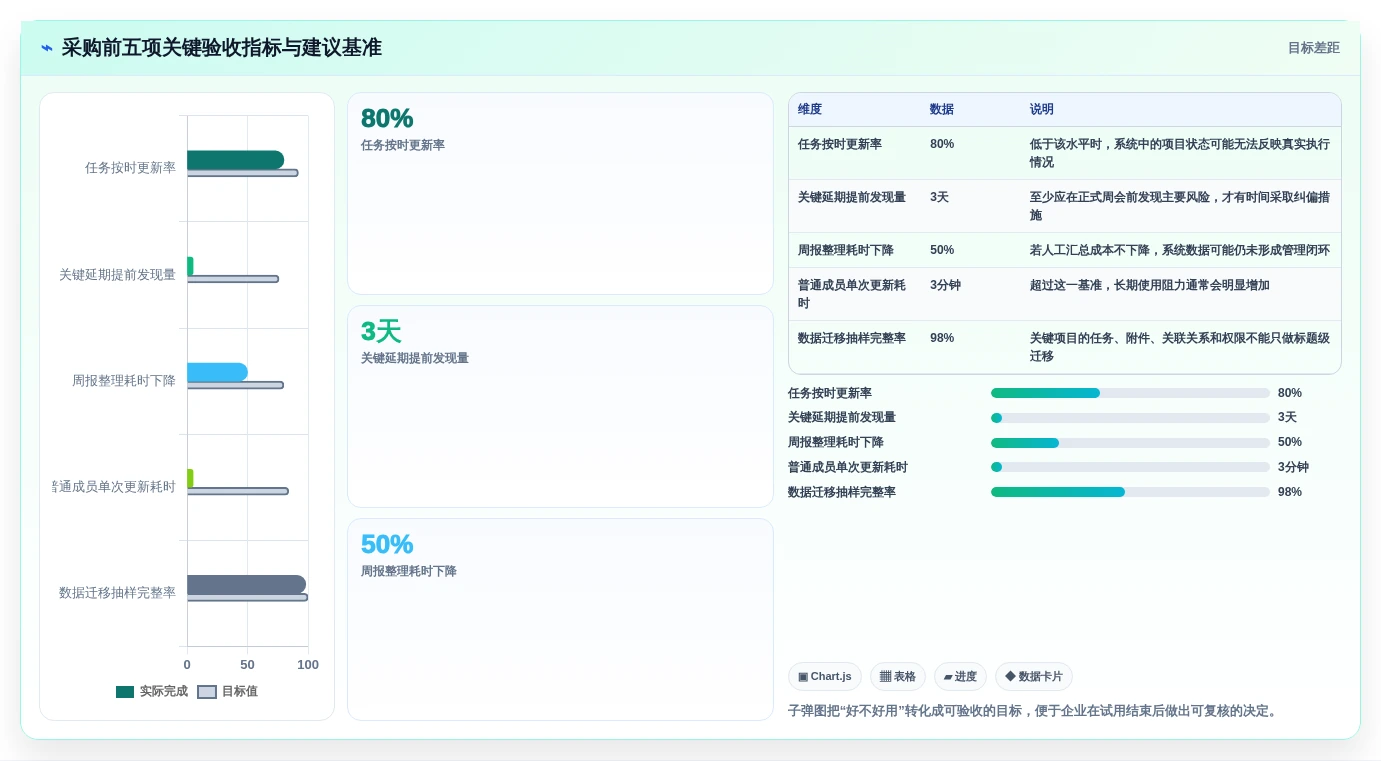The width and height of the screenshot is (1381, 761).
Task: Select the 3天 关键延期提前发现量 data card
Action: 560,407
